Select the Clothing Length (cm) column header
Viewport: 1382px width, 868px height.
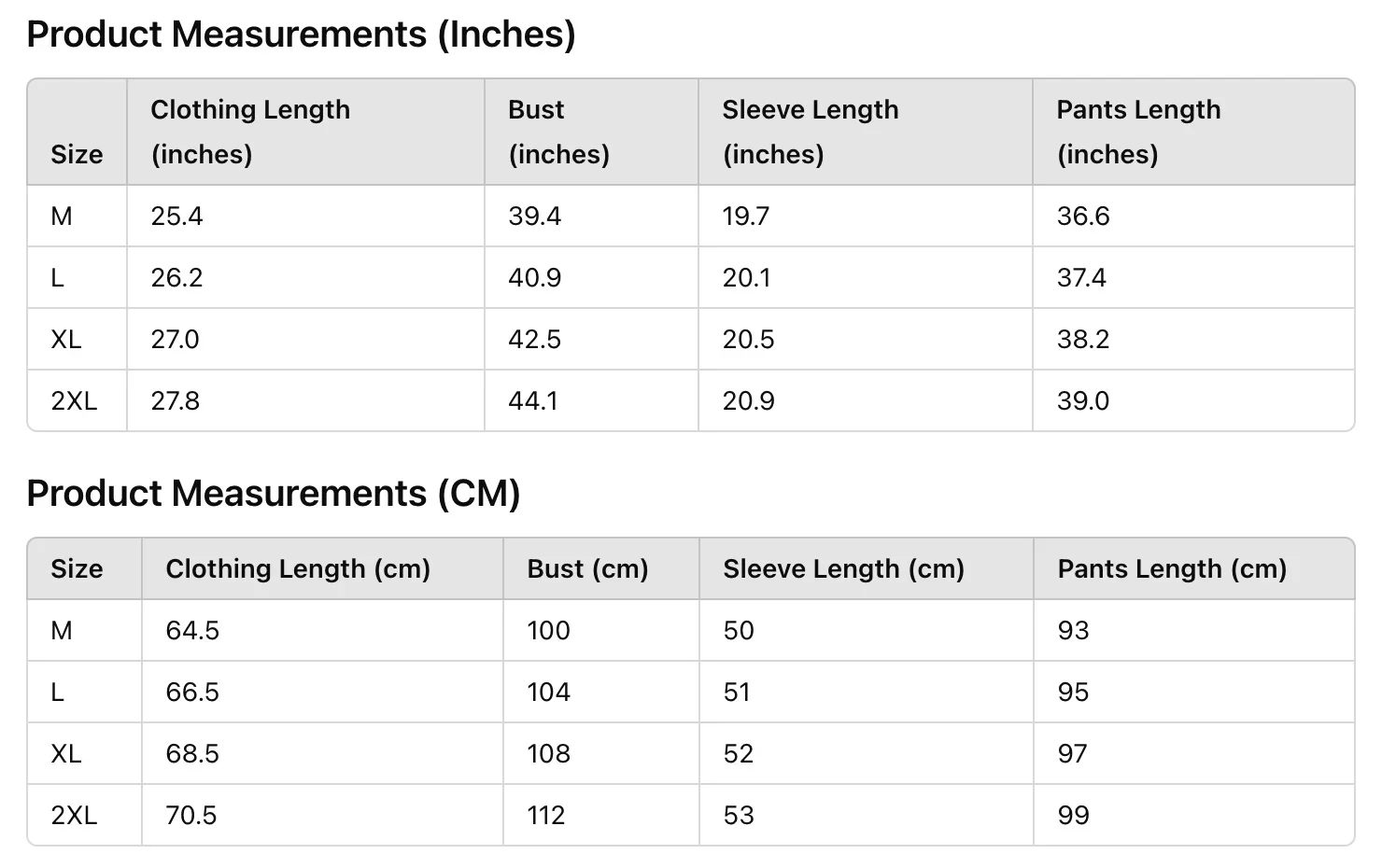298,568
